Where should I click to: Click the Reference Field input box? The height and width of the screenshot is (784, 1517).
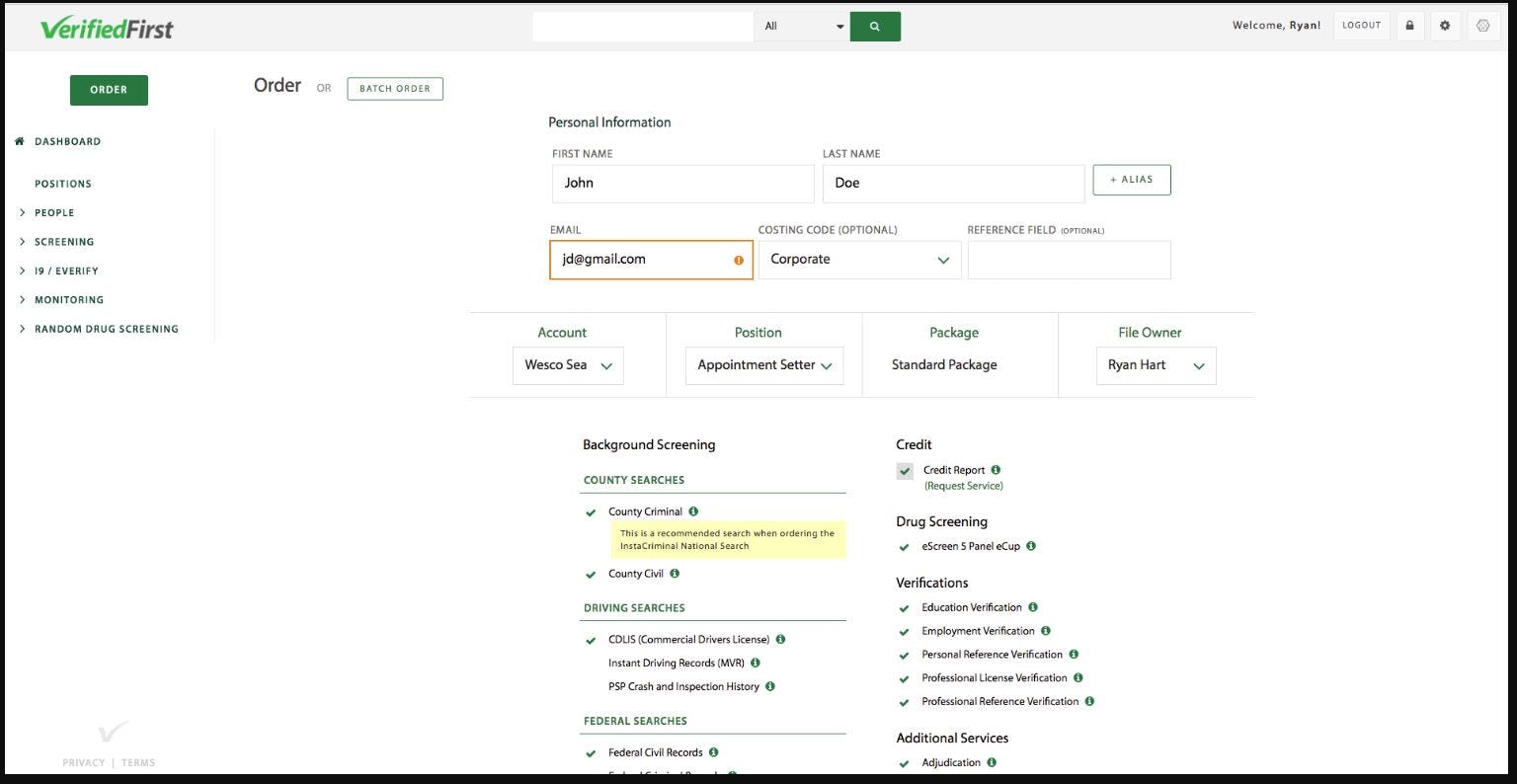click(x=1068, y=259)
